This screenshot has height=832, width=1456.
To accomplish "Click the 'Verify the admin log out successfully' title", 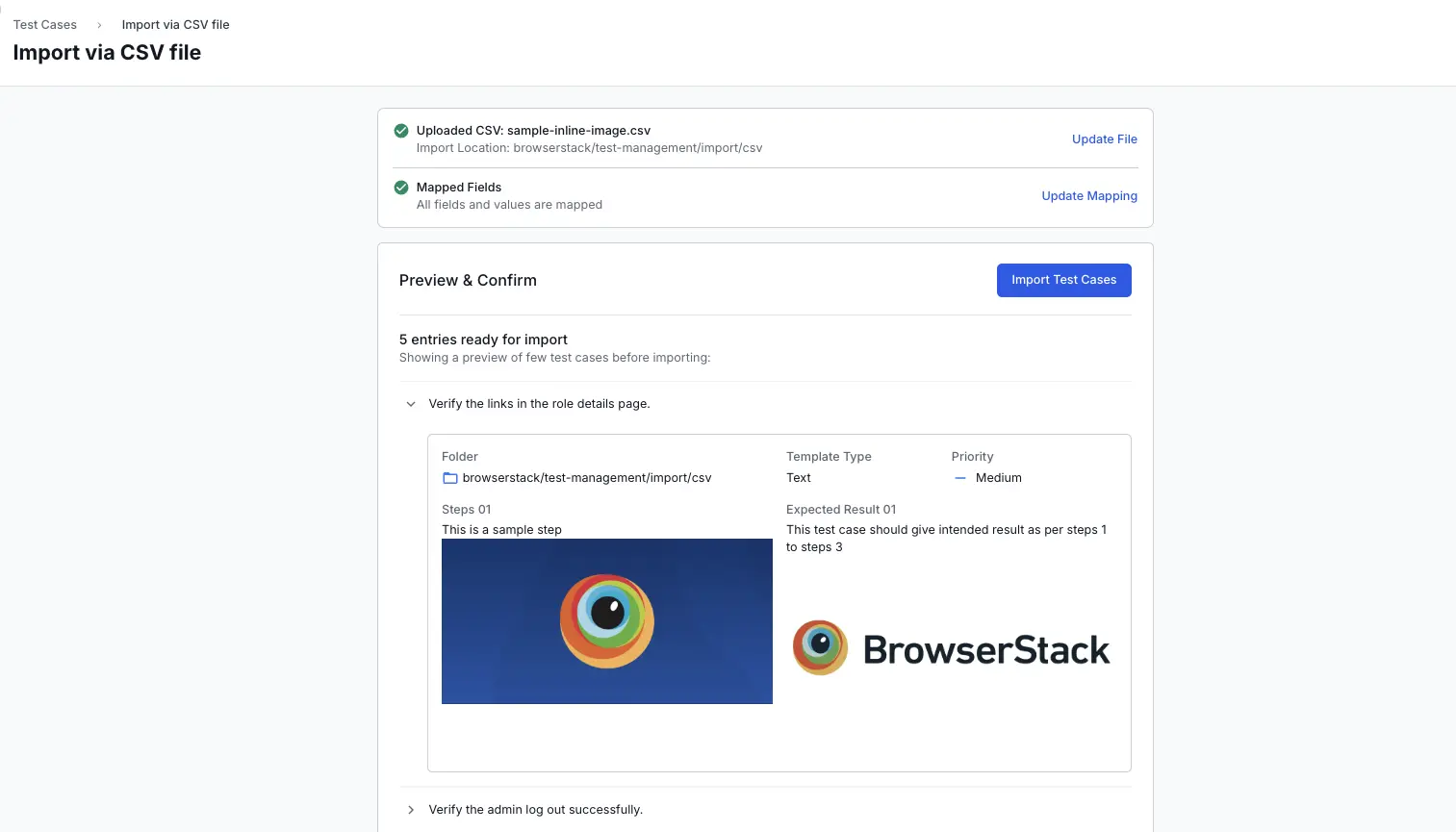I will click(535, 810).
